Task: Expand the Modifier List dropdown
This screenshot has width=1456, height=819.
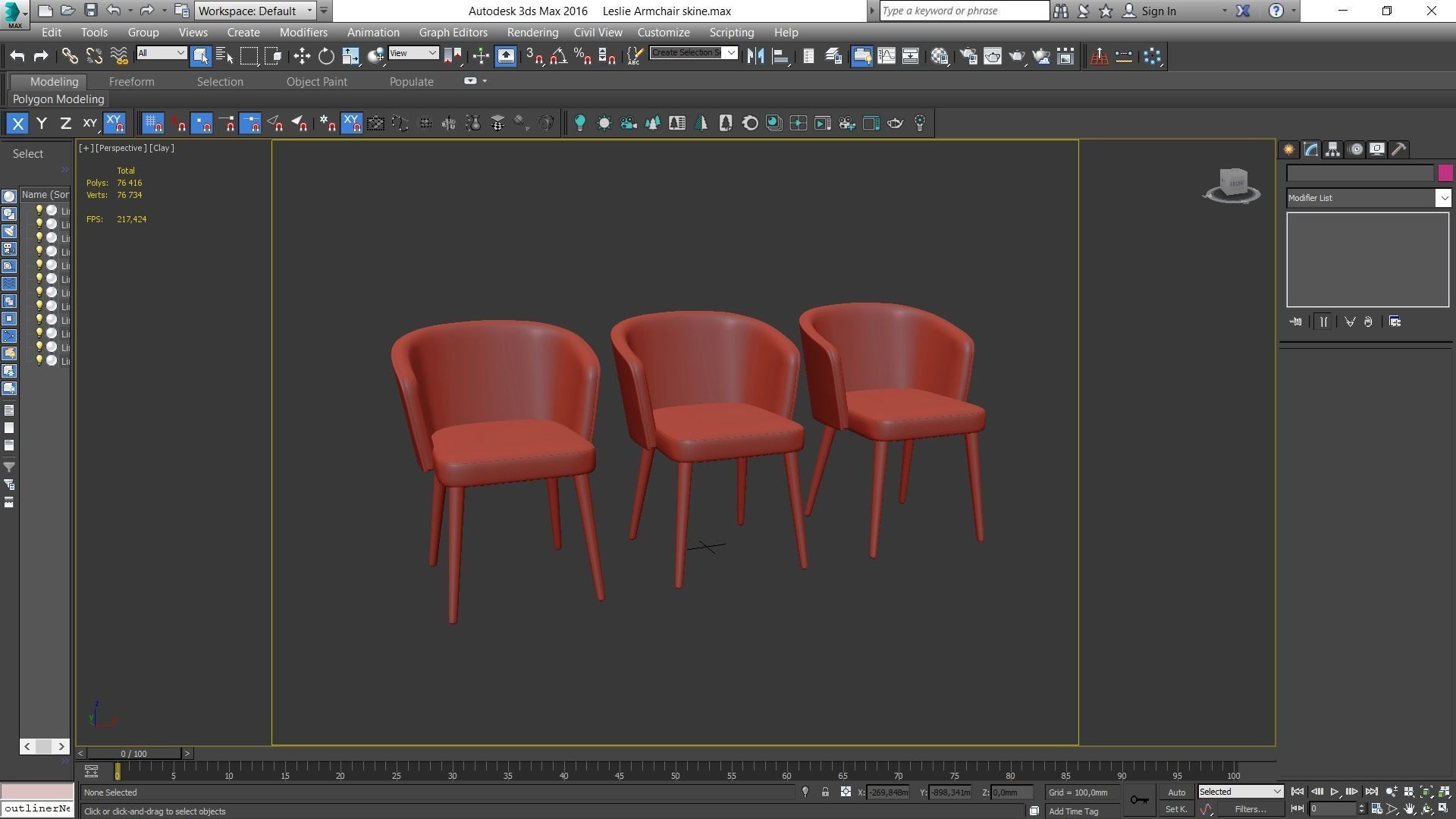Action: click(1442, 198)
